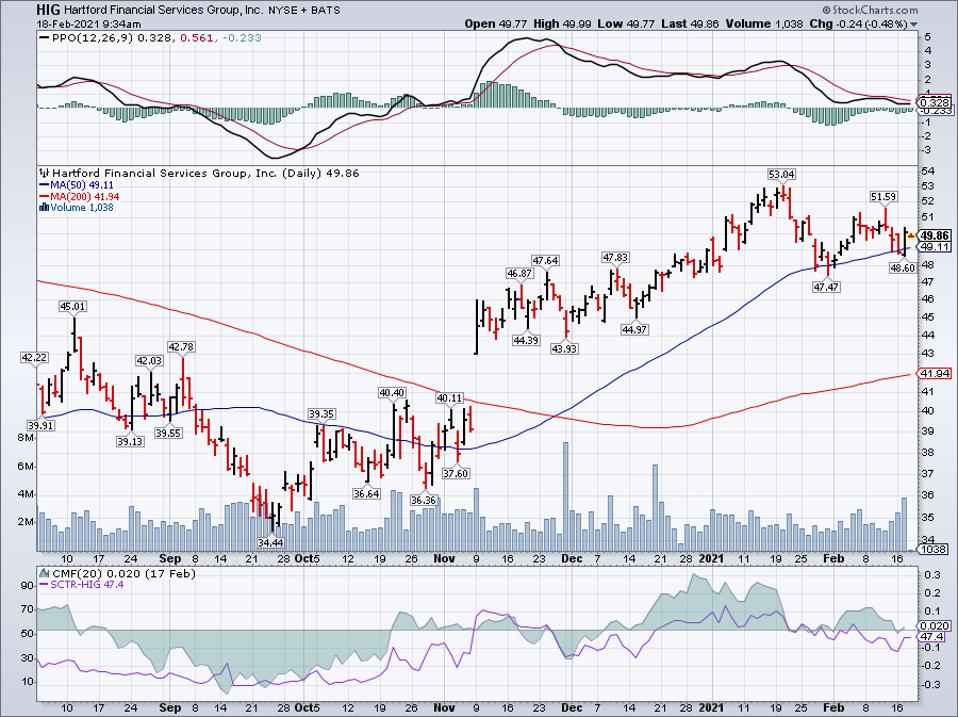Click the 43.93 low price label
Screen dimensions: 958x717
564,349
